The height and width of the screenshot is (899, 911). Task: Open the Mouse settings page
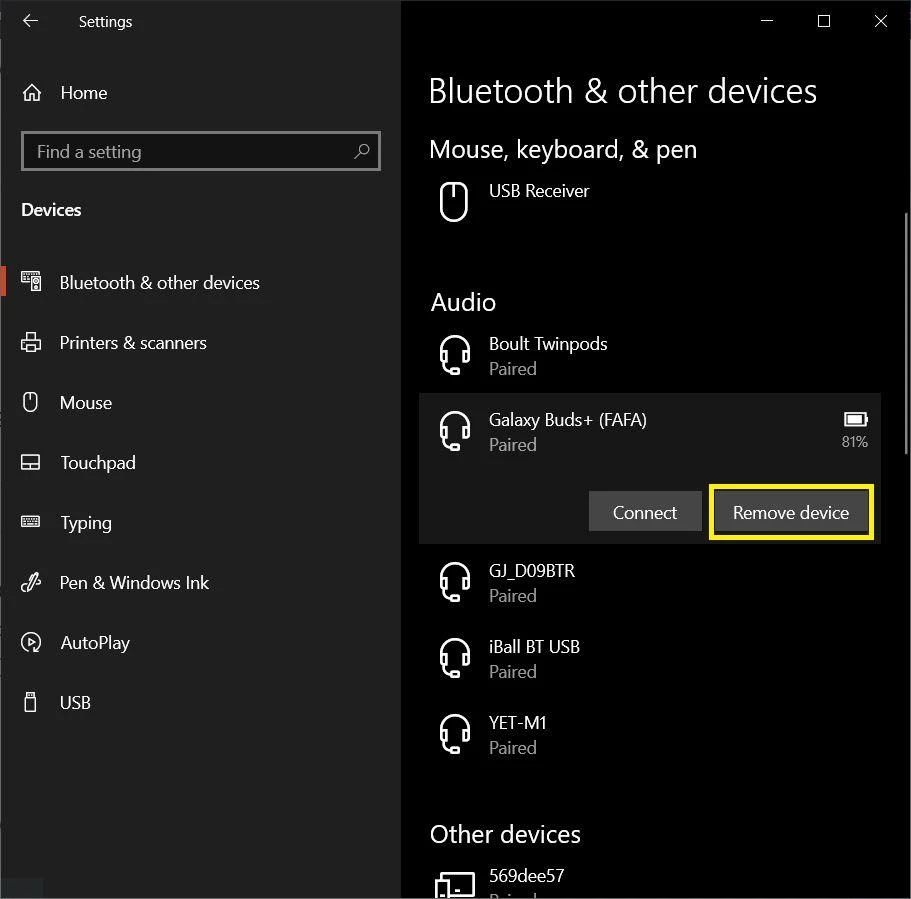[x=86, y=403]
